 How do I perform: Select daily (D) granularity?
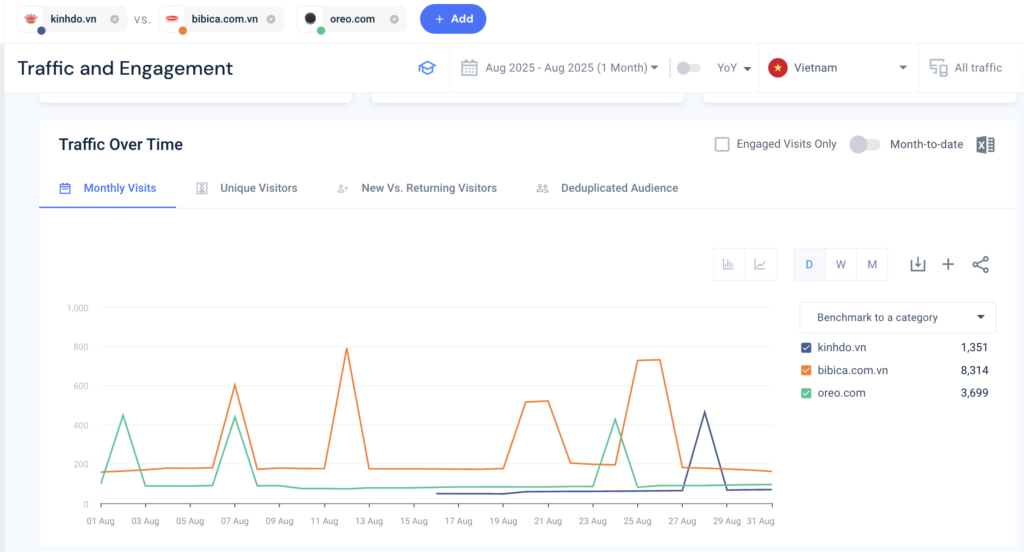click(809, 265)
